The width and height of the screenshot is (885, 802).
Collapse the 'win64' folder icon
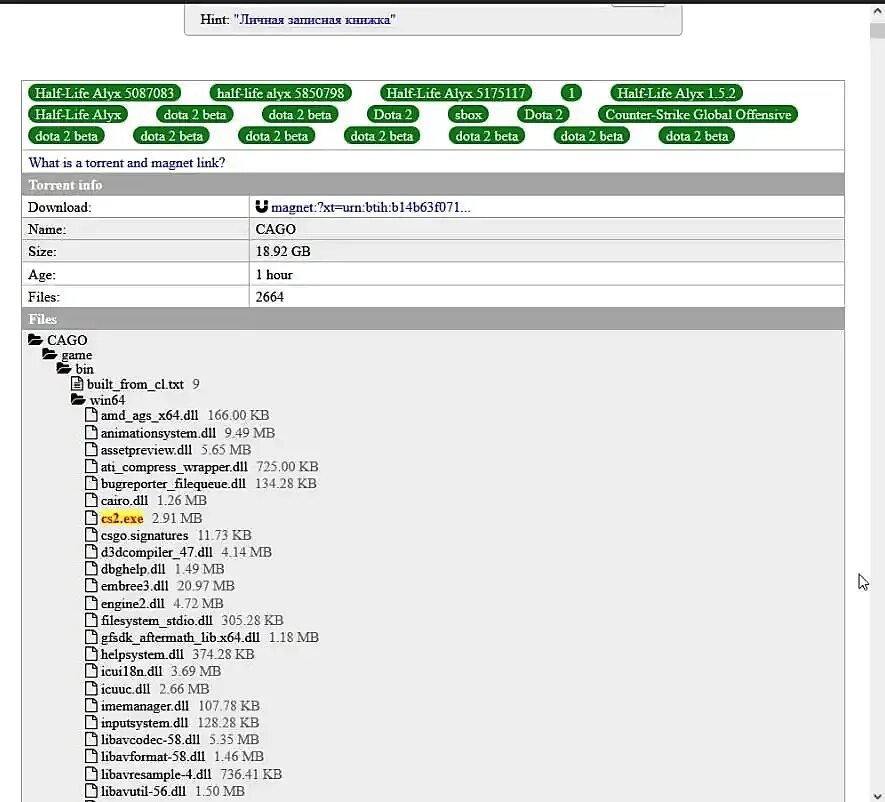point(78,400)
